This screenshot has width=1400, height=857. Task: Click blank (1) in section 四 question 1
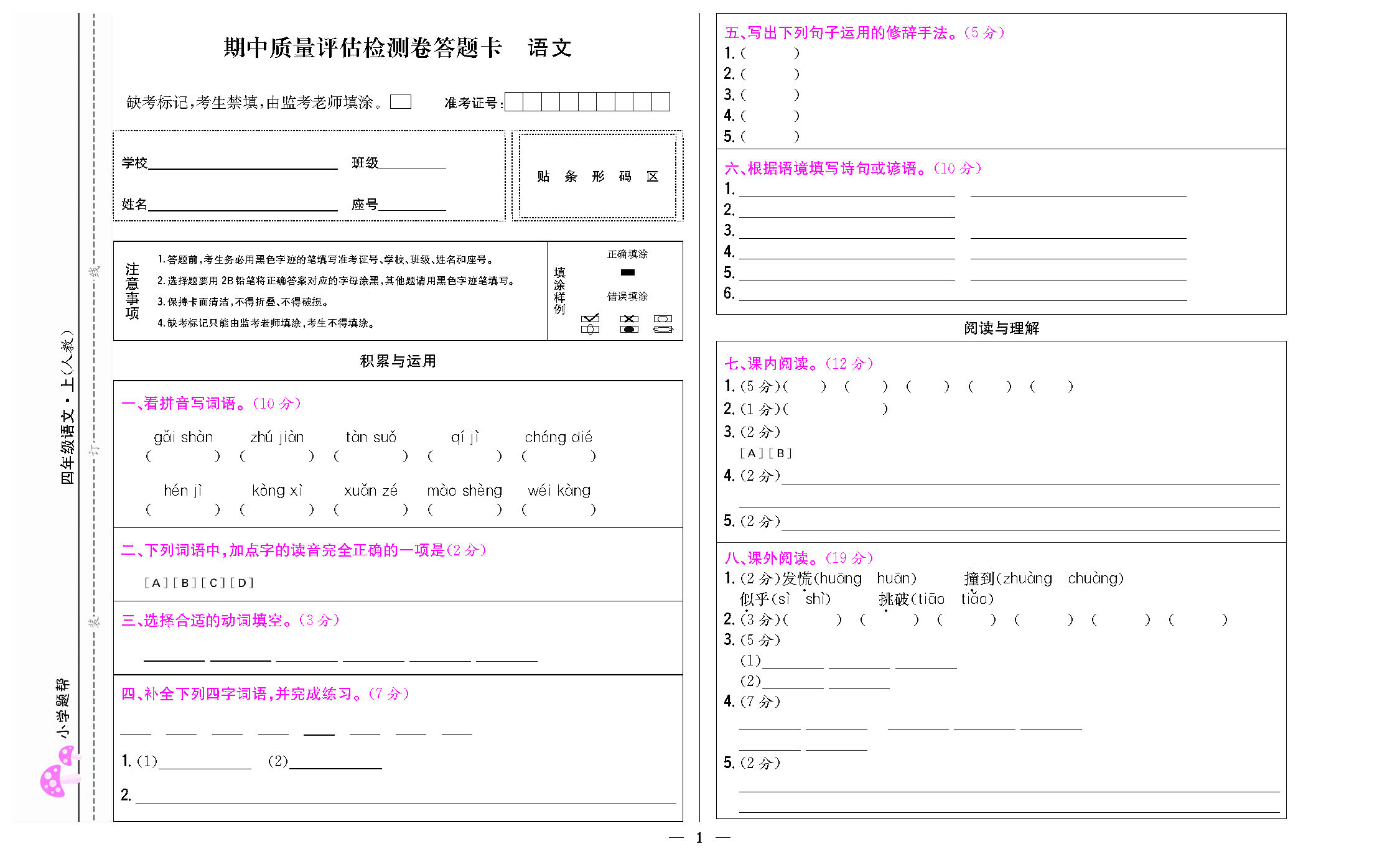click(x=205, y=762)
